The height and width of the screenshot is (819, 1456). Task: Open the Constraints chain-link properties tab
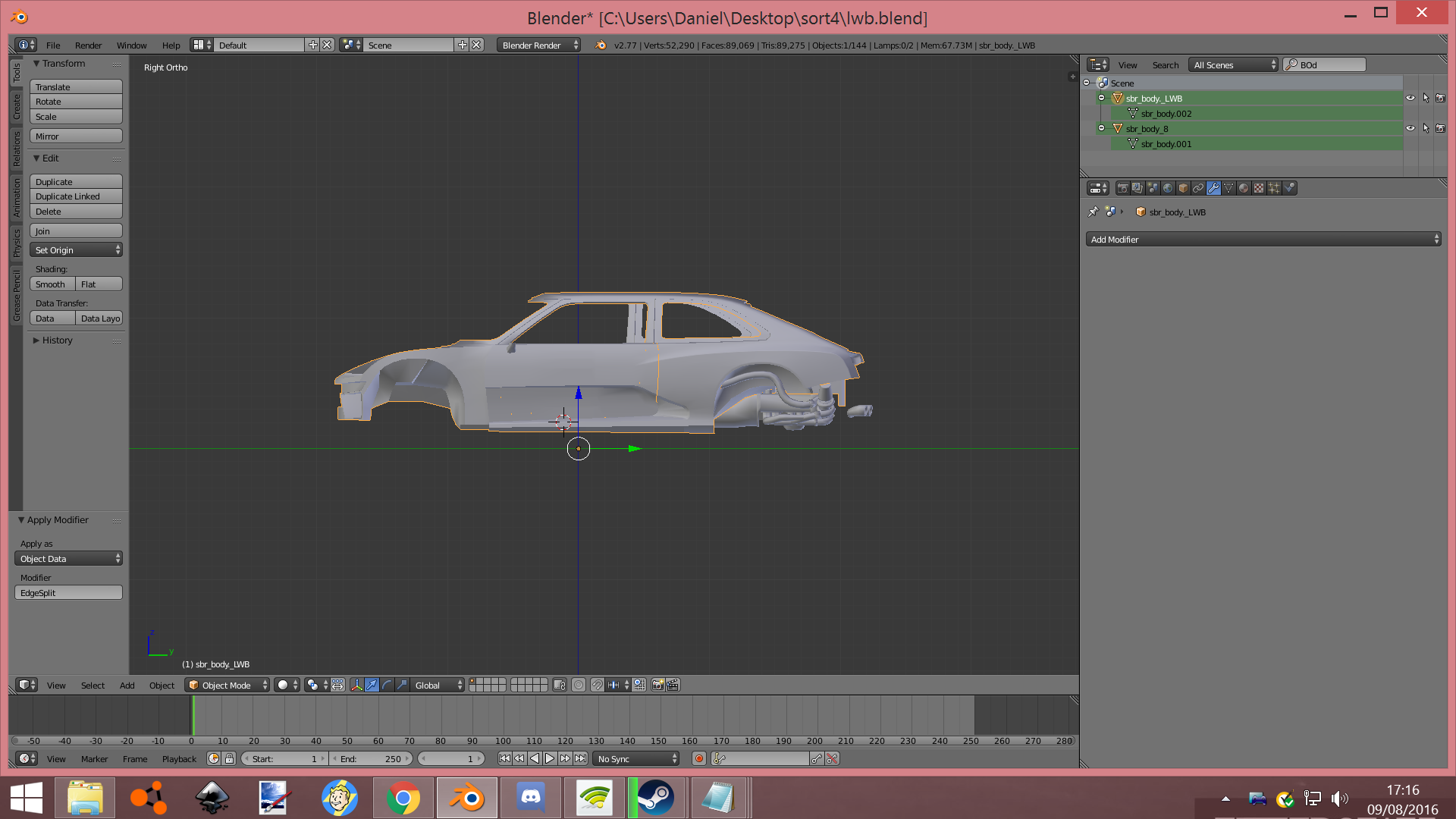(1198, 188)
